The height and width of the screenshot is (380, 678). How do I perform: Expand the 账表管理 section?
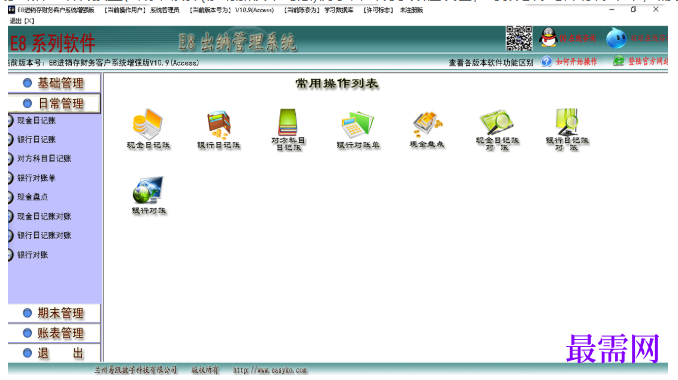pyautogui.click(x=54, y=333)
